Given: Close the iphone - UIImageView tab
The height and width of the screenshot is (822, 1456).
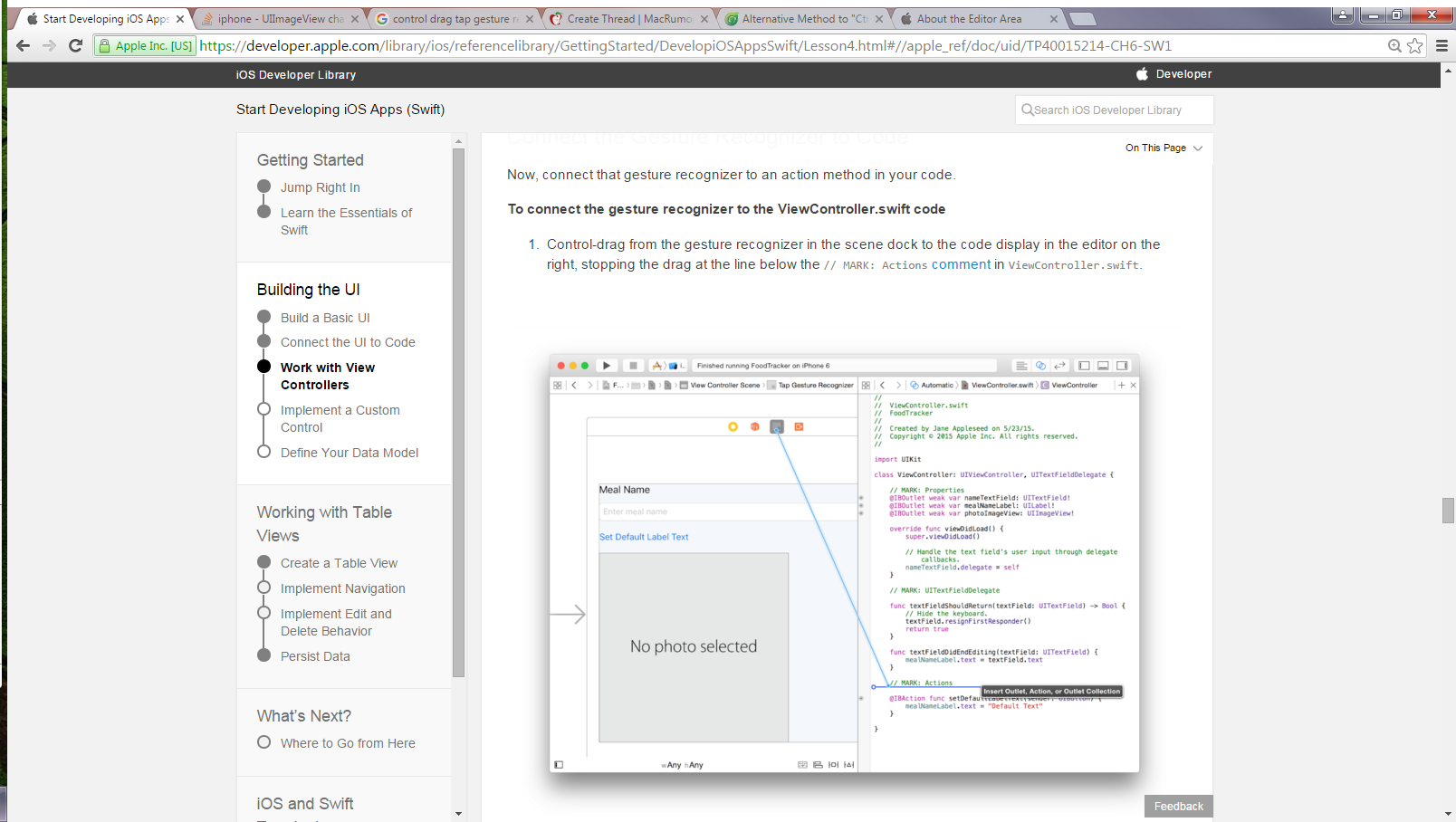Looking at the screenshot, I should coord(355,19).
